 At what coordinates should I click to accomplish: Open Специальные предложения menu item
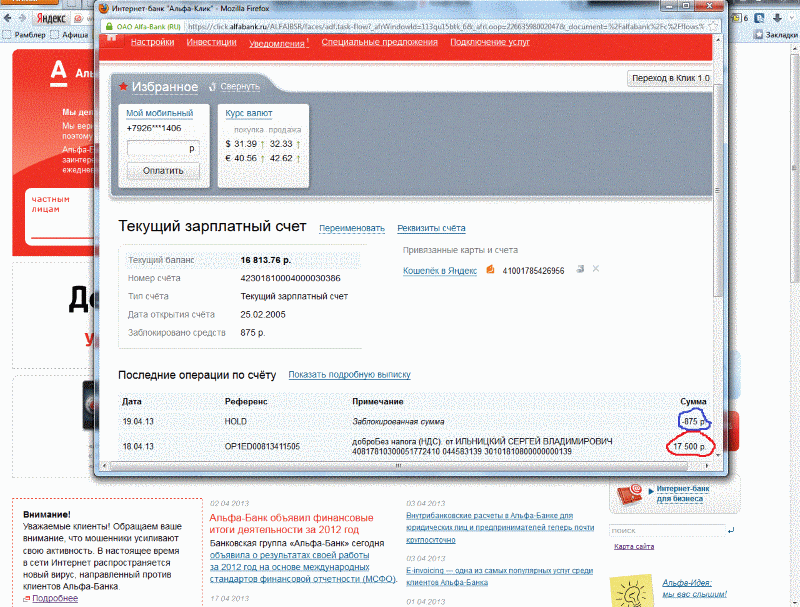coord(379,42)
